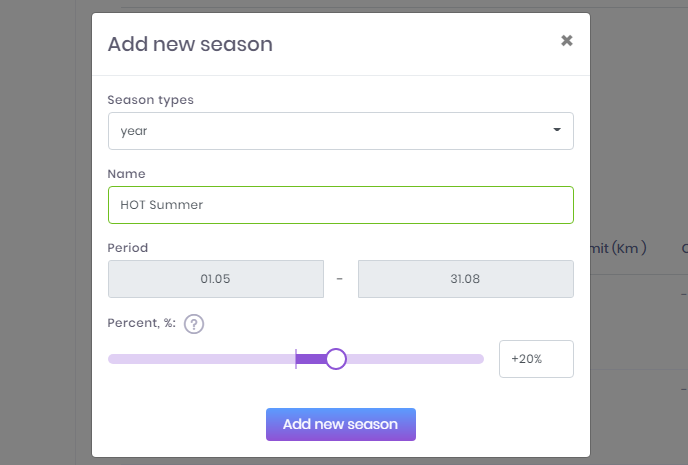The height and width of the screenshot is (465, 688).
Task: Click the Percent, %: label
Action: pos(139,324)
